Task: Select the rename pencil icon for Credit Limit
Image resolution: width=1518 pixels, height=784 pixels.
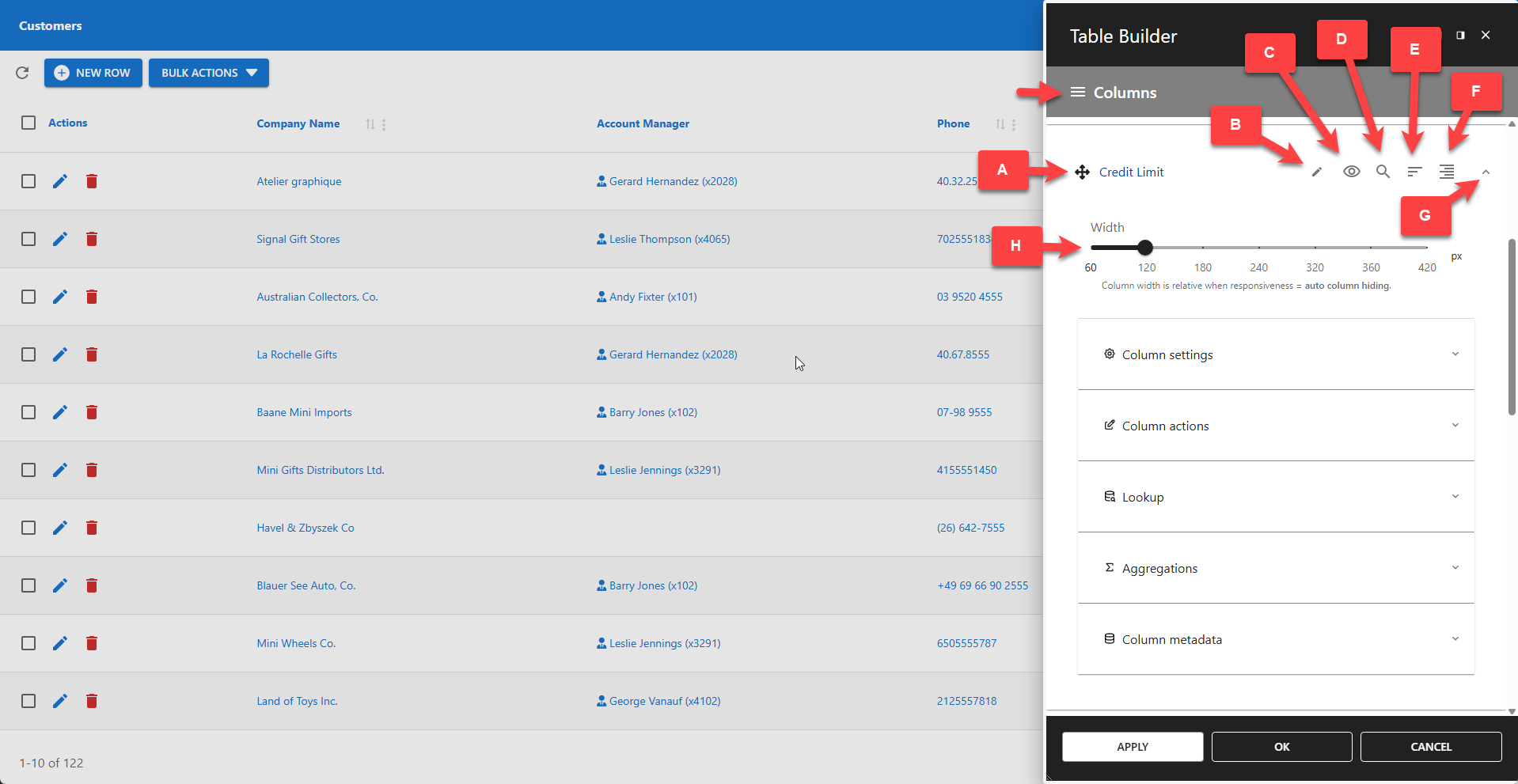Action: [x=1317, y=172]
